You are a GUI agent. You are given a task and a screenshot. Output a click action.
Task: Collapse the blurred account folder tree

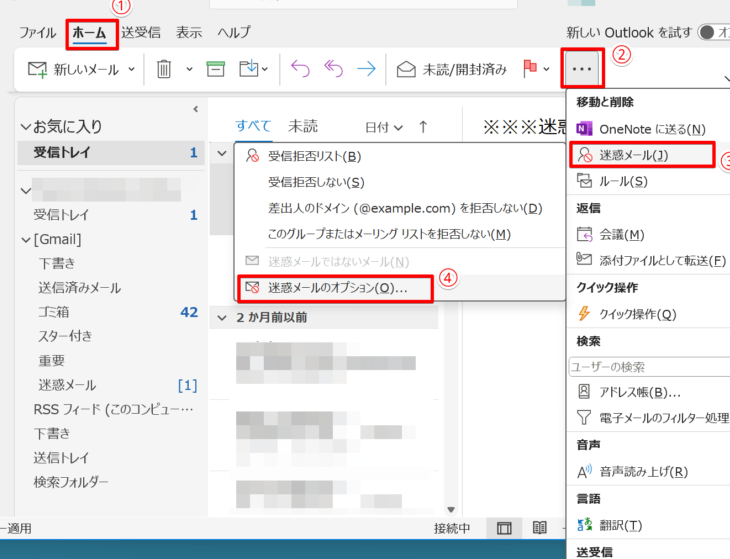(x=26, y=190)
